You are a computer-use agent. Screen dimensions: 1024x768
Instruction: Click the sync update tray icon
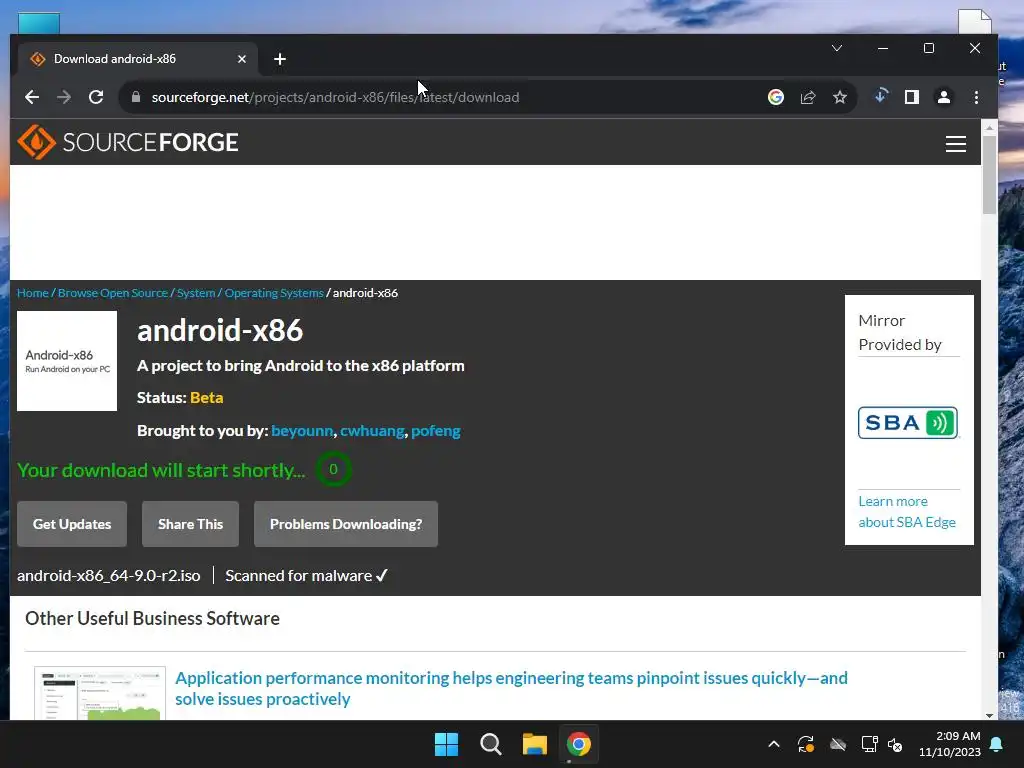[x=806, y=744]
